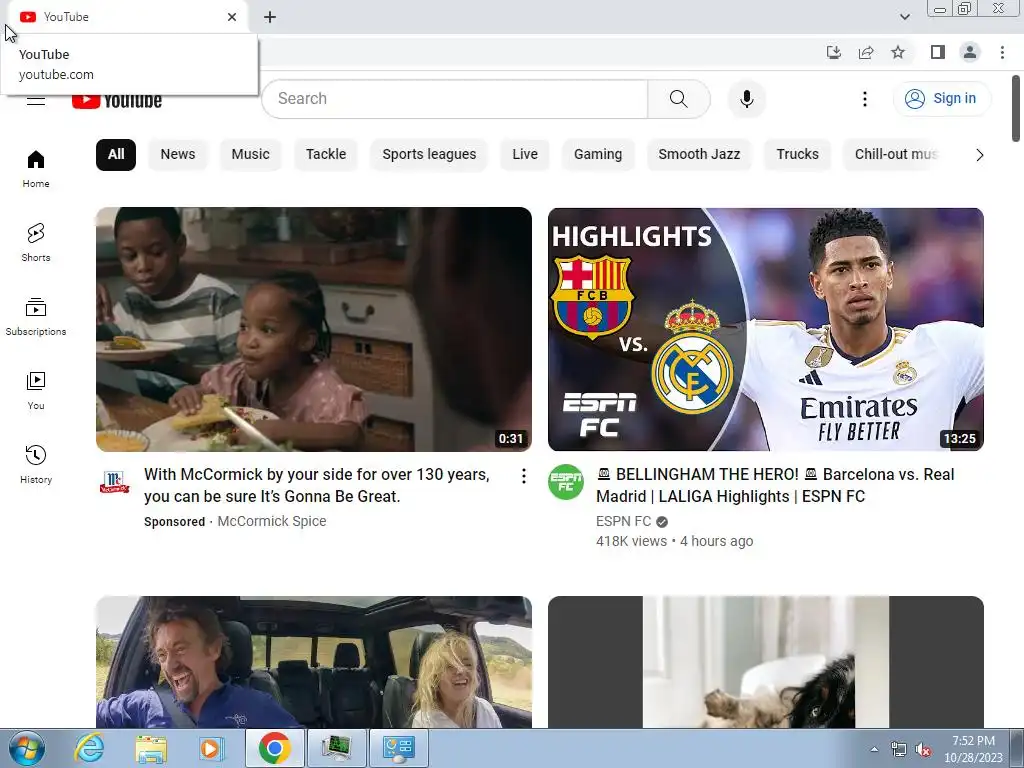Click the muted volume tray icon
The height and width of the screenshot is (768, 1024).
click(x=923, y=750)
